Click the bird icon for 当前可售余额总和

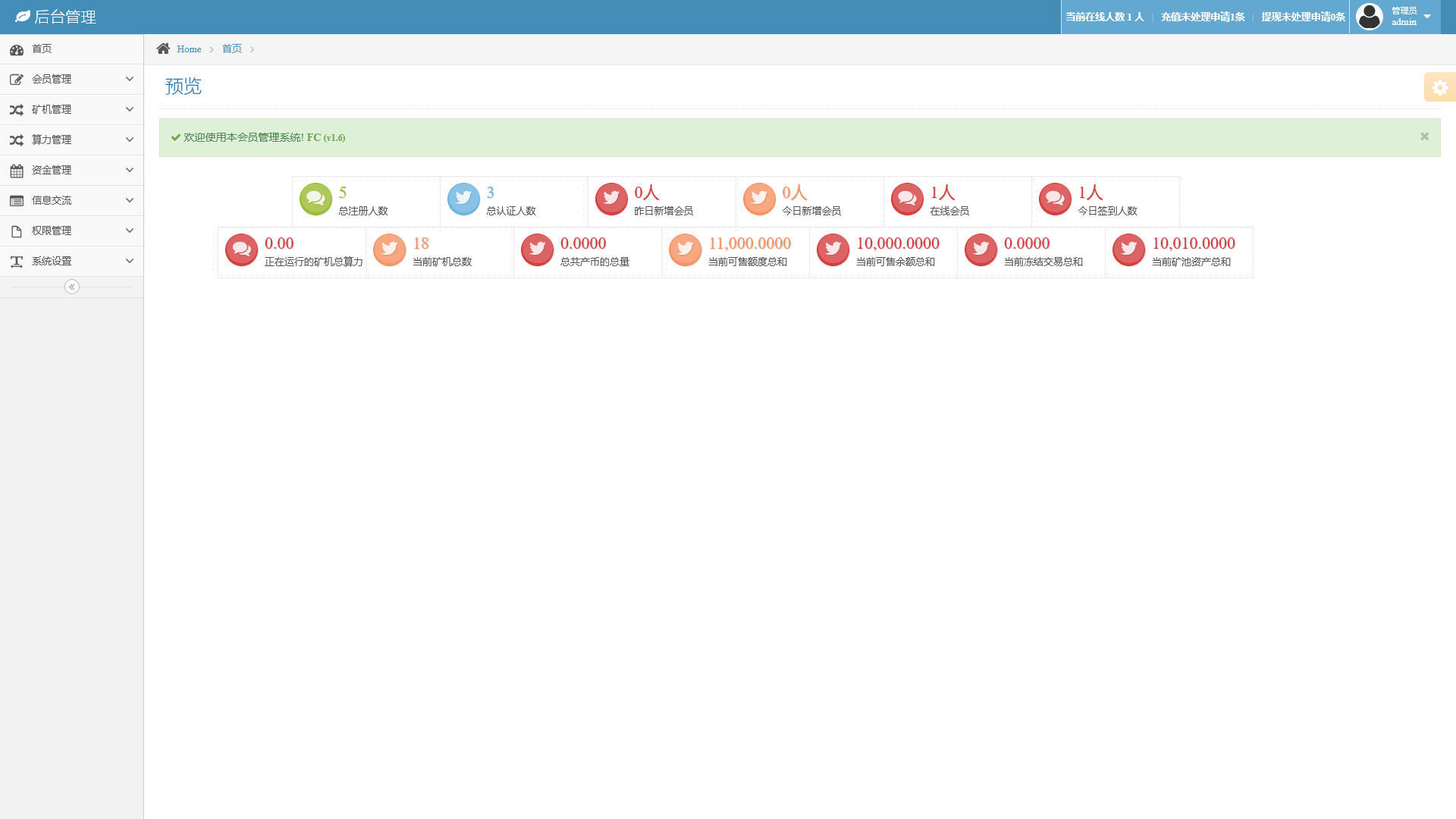click(x=833, y=249)
